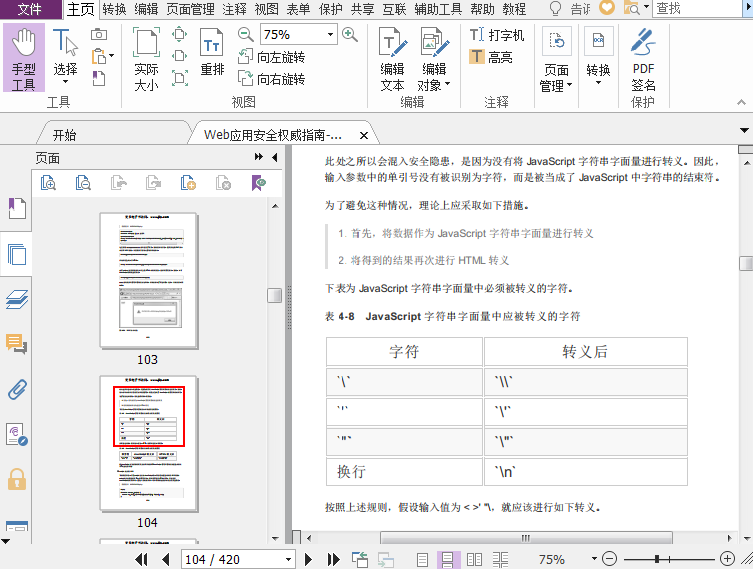Open PDF Sign (PDF签名)
The width and height of the screenshot is (753, 569).
point(643,60)
